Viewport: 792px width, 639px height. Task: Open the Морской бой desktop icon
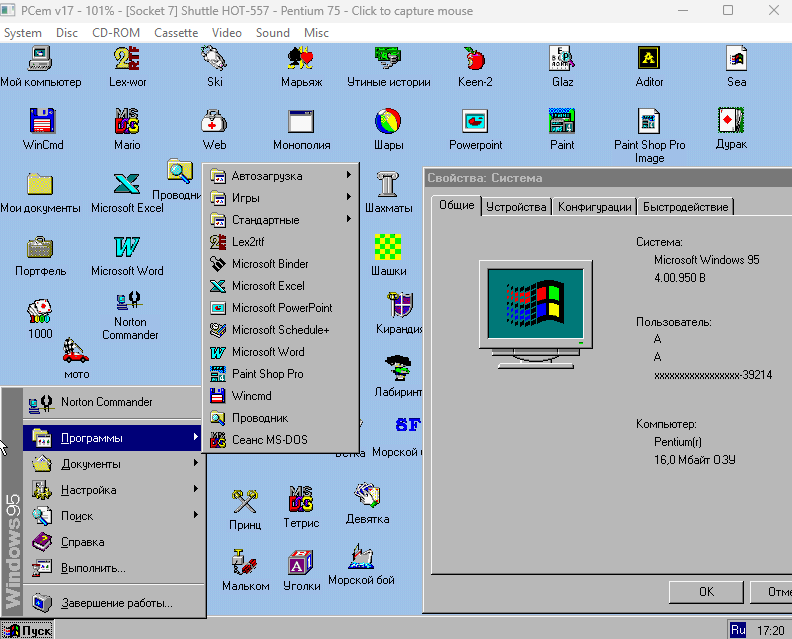pyautogui.click(x=361, y=558)
